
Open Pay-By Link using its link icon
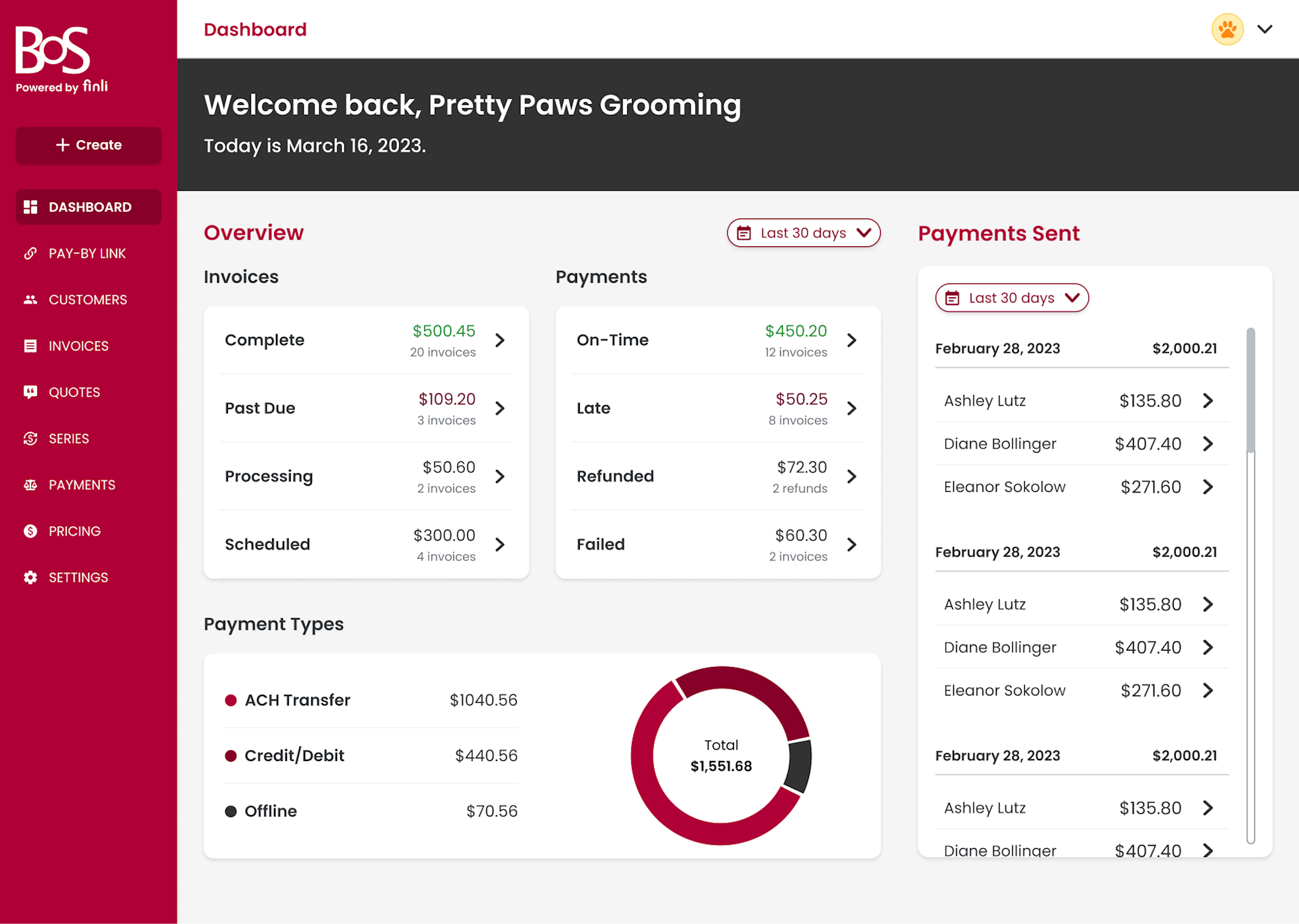pyautogui.click(x=31, y=253)
